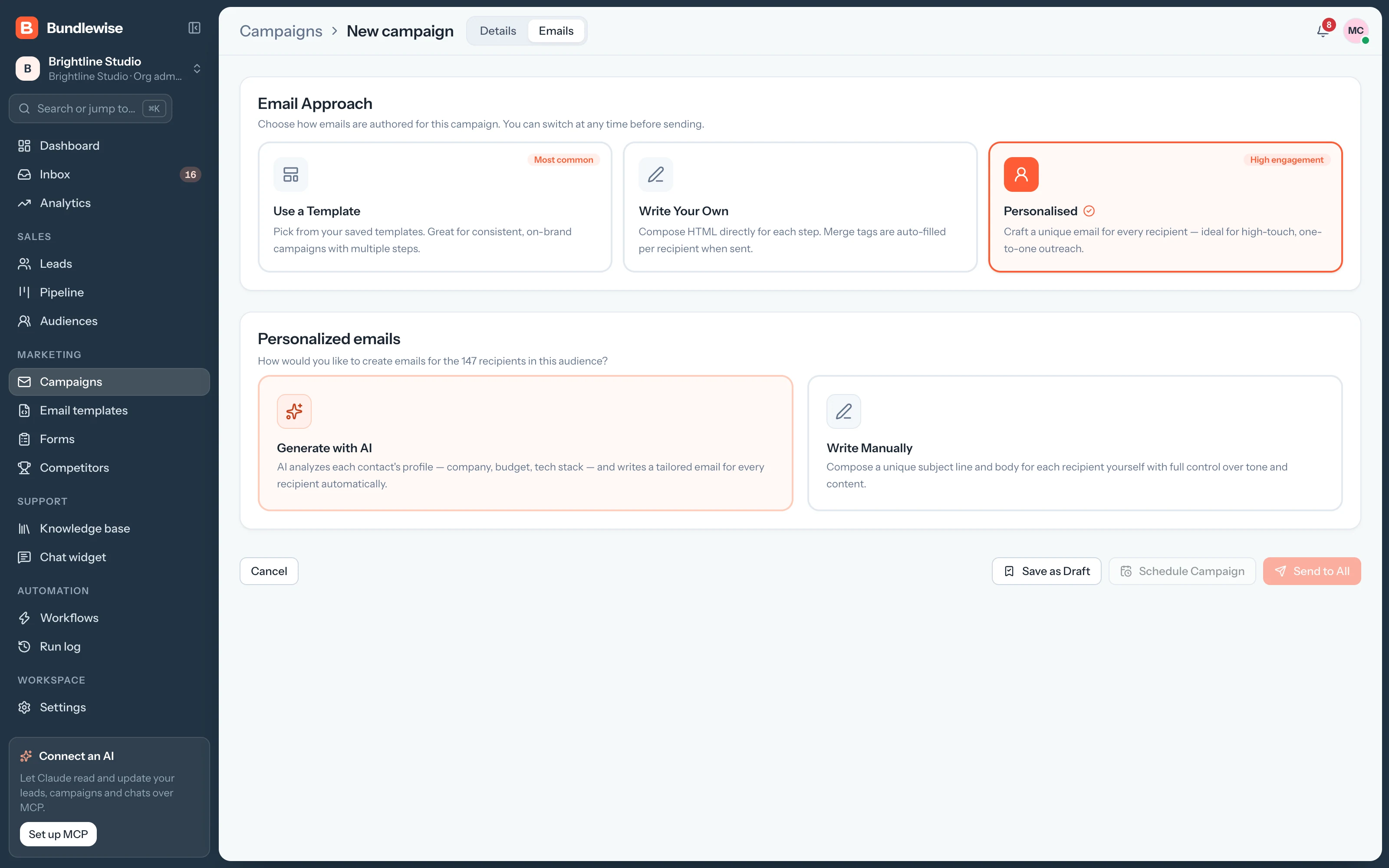This screenshot has height=868, width=1389.
Task: Click the Cancel button
Action: tap(269, 571)
